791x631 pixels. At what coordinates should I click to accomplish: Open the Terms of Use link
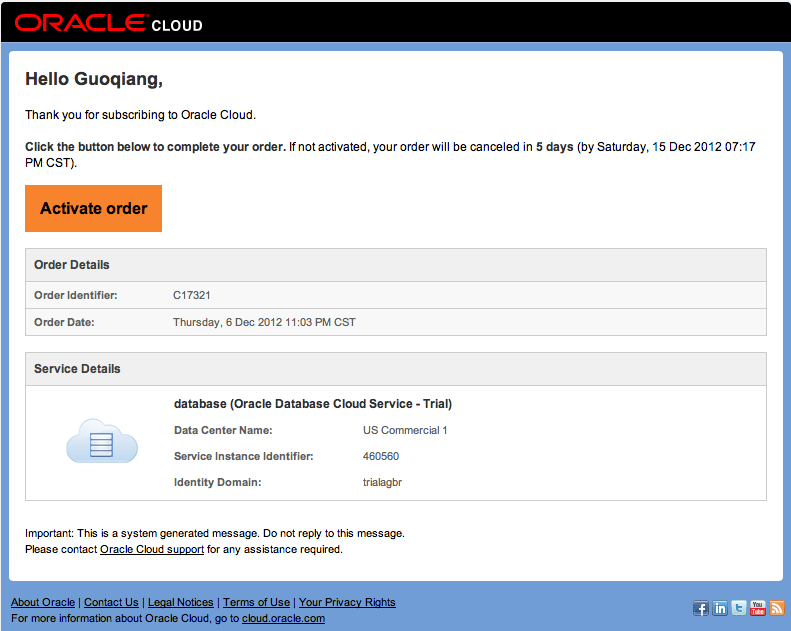tap(256, 602)
